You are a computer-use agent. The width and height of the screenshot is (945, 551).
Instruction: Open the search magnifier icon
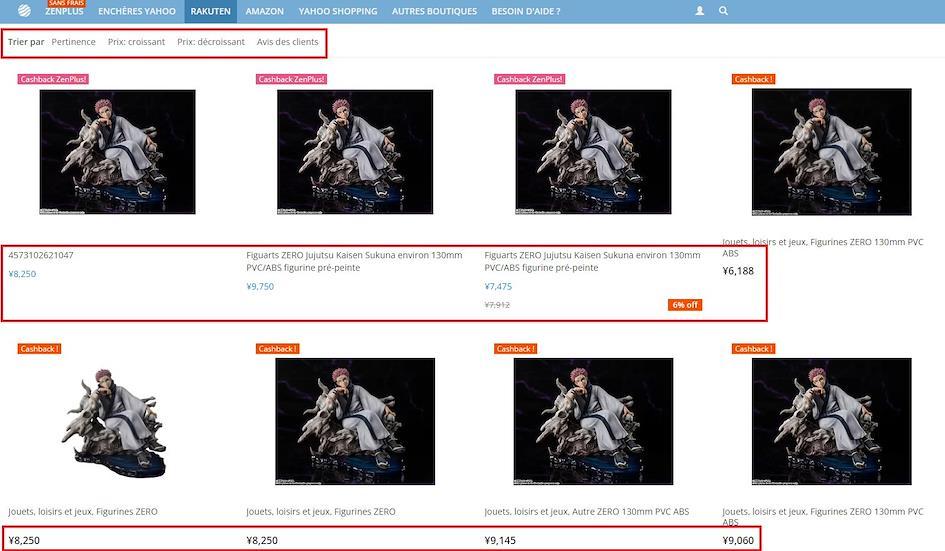point(723,11)
